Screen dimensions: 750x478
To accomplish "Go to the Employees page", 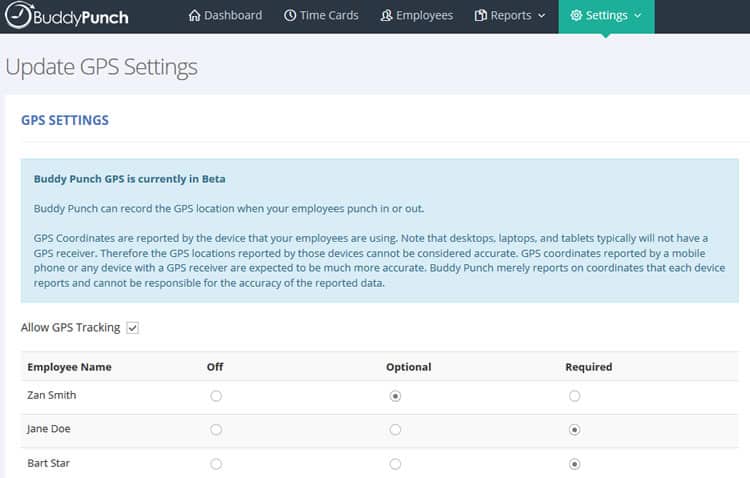I will tap(417, 15).
